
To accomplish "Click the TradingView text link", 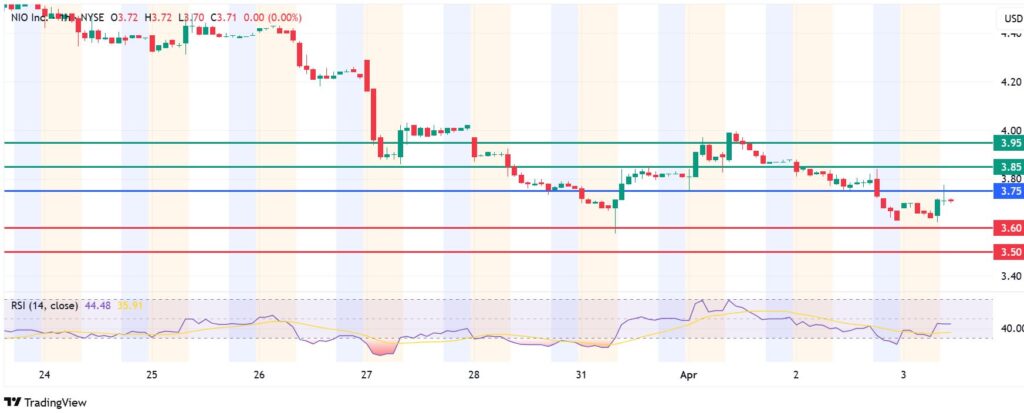I will coord(55,402).
